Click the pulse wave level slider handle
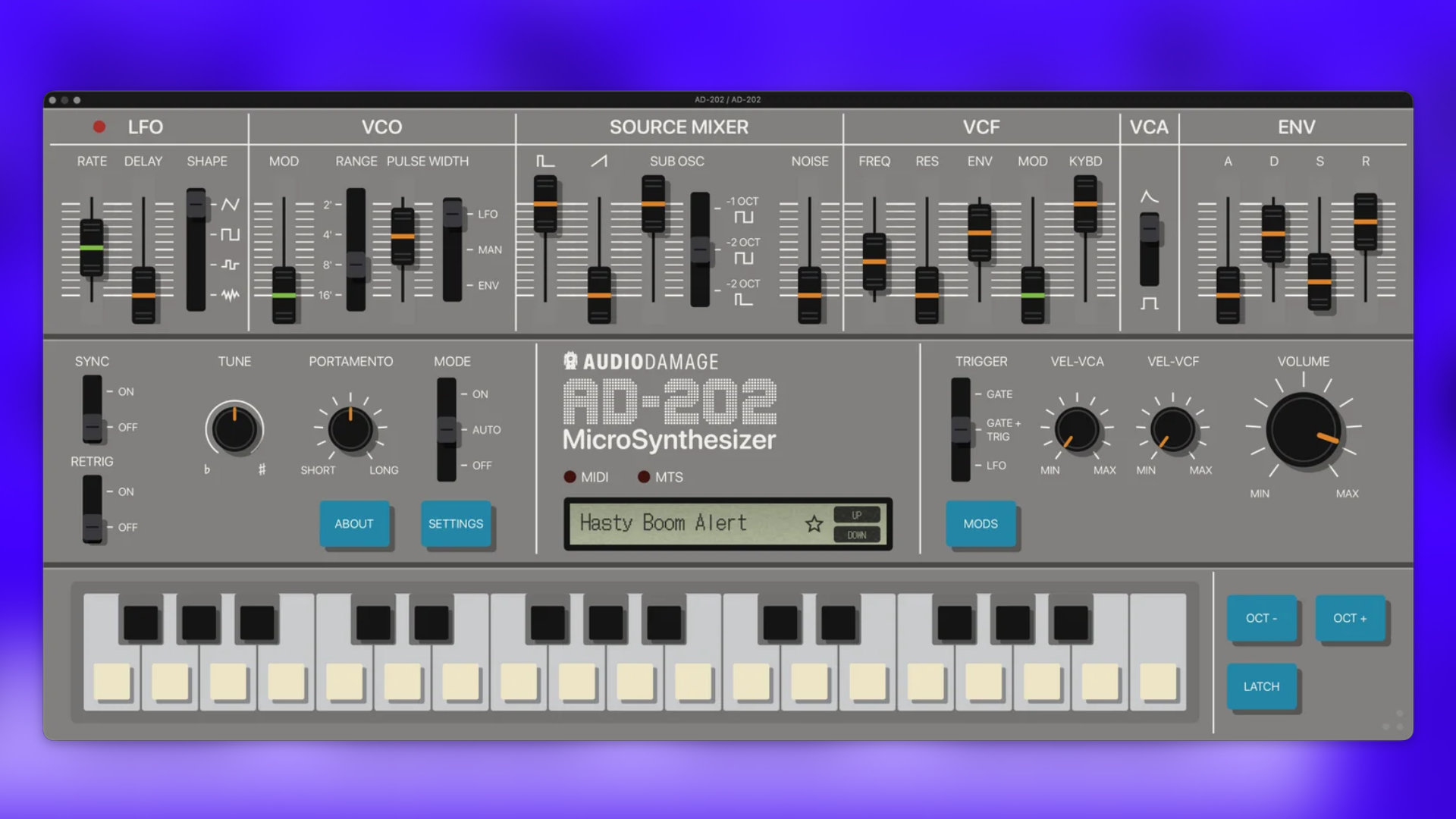1456x819 pixels. coord(545,204)
